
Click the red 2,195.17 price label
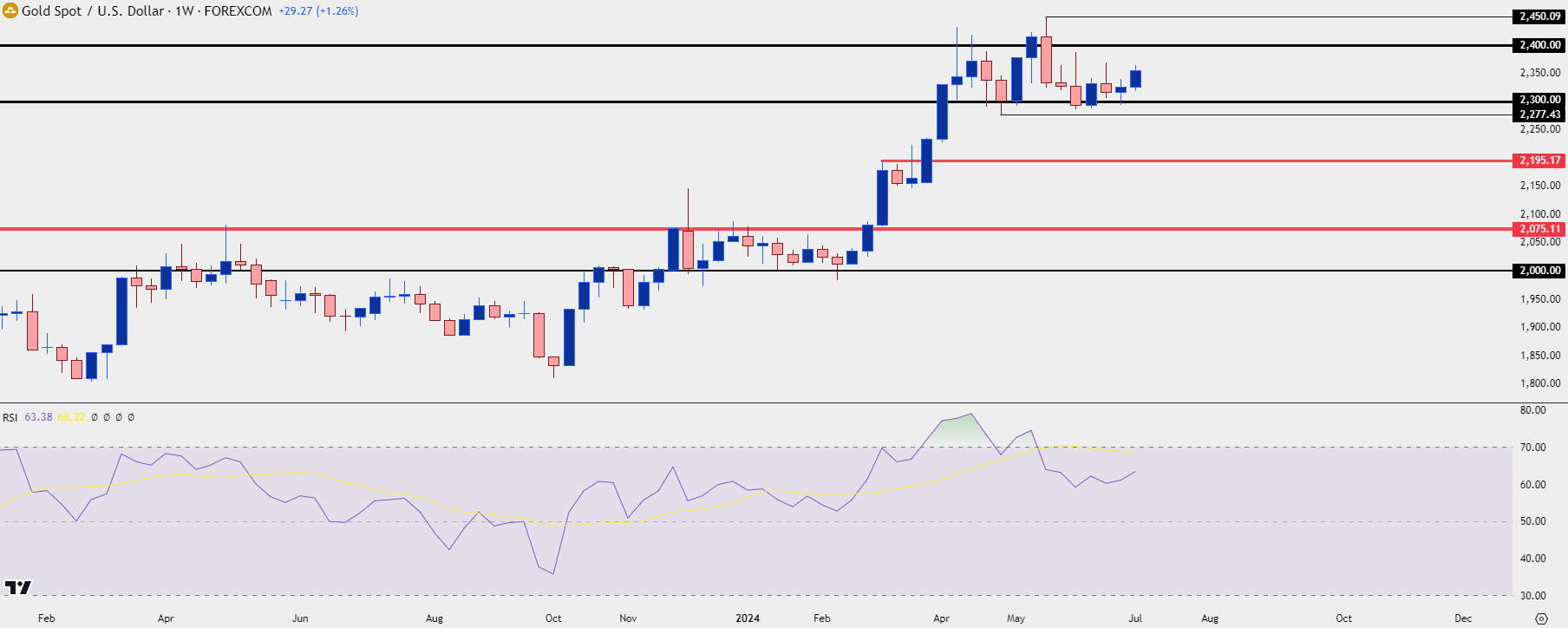click(1539, 160)
